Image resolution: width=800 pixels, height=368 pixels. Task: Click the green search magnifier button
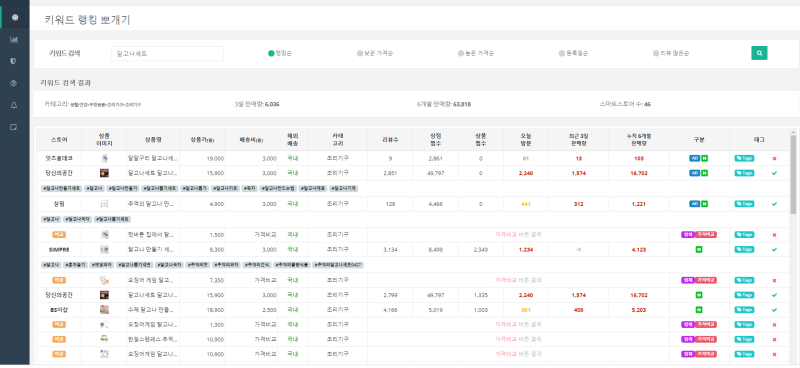tap(759, 53)
